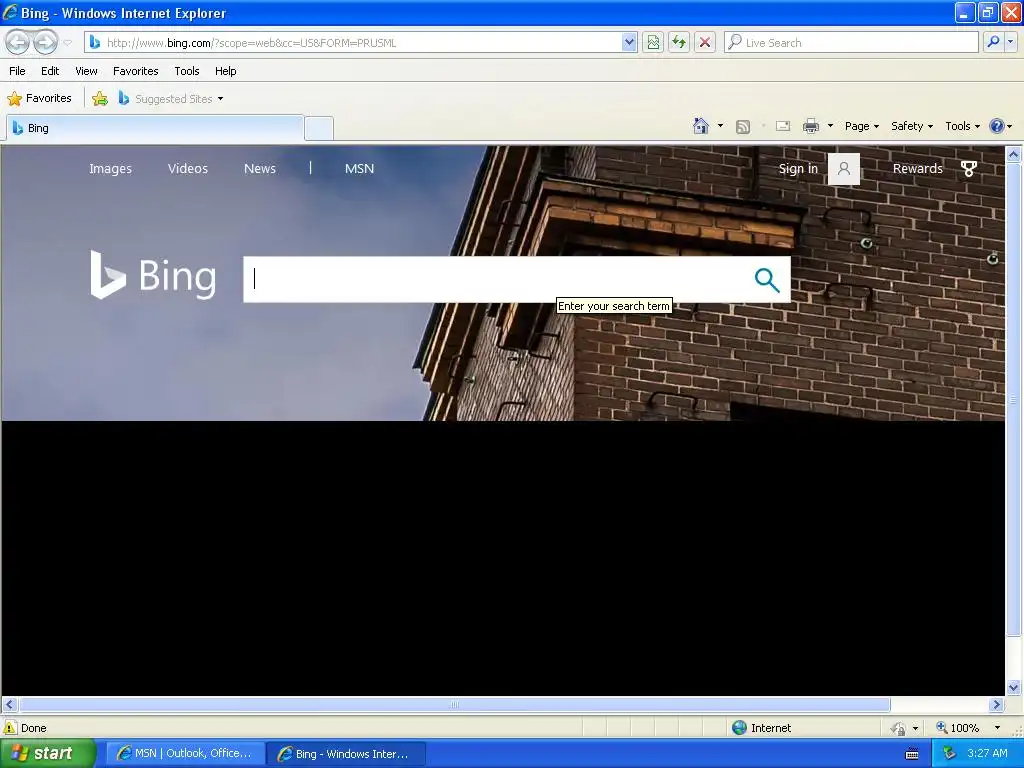Viewport: 1024px width, 768px height.
Task: Open the Tools command bar menu
Action: click(x=963, y=126)
